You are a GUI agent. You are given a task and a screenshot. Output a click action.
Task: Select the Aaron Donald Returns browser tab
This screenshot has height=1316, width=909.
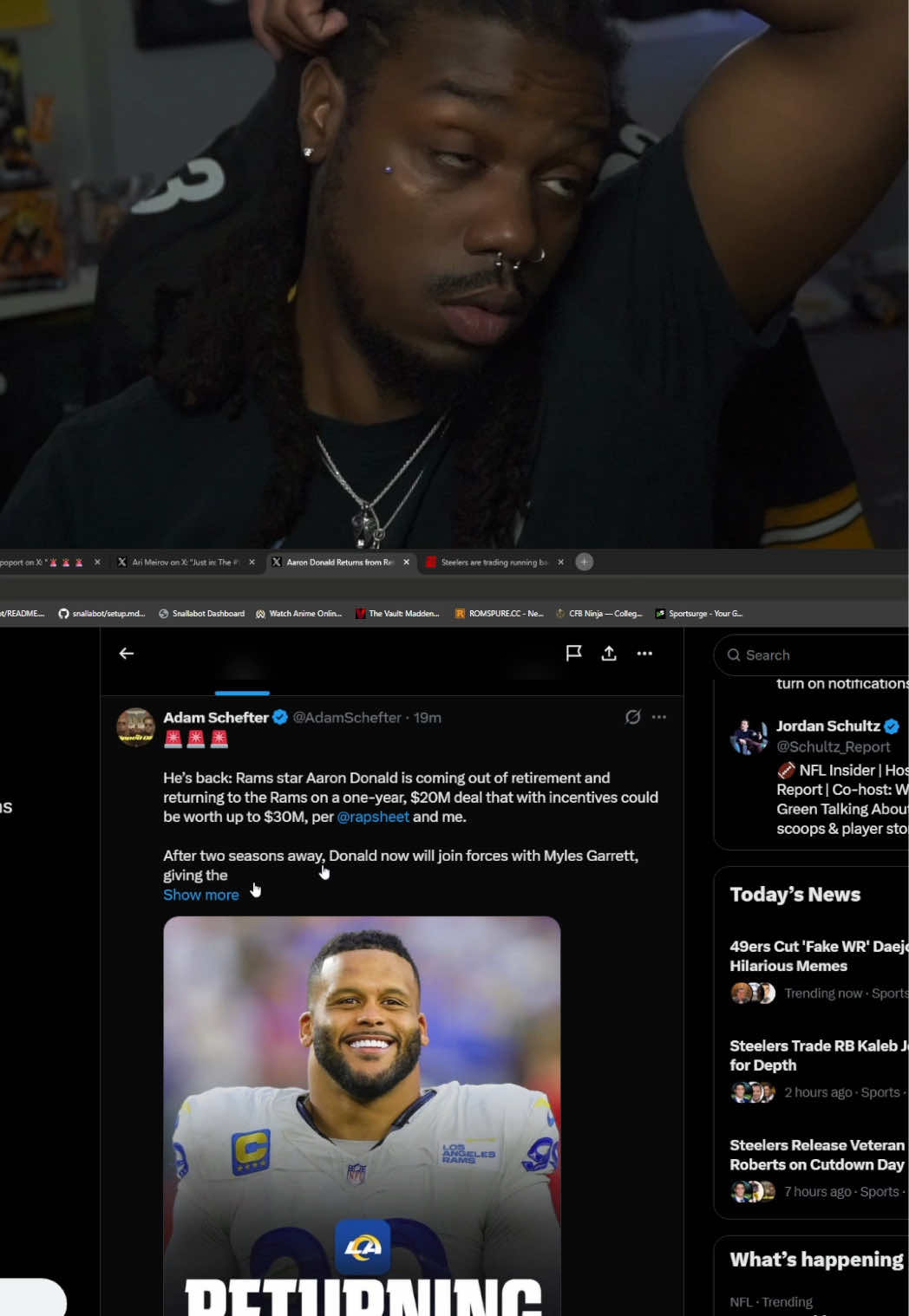click(x=340, y=562)
